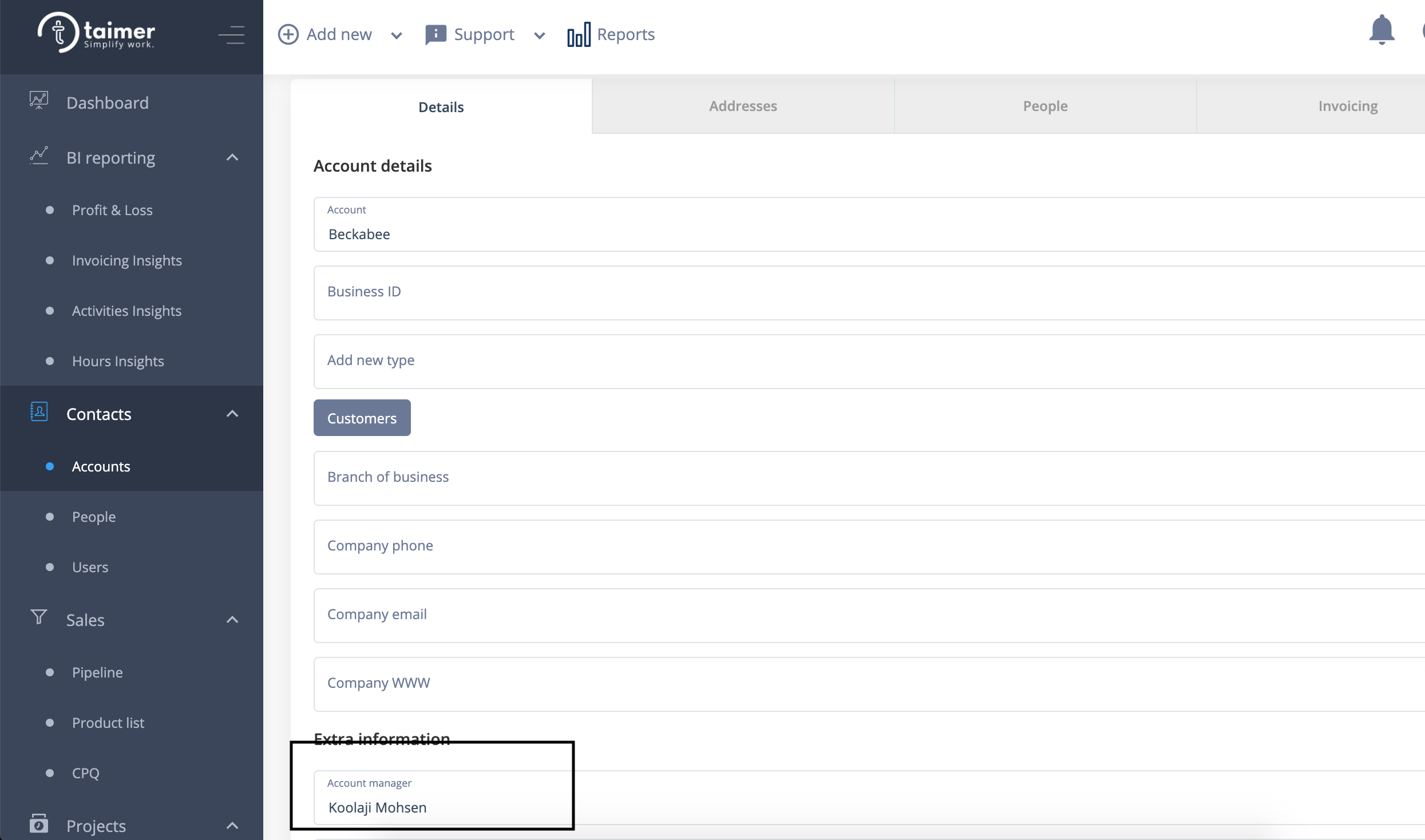The width and height of the screenshot is (1425, 840).
Task: Click the Support chat bubble icon
Action: click(x=436, y=34)
